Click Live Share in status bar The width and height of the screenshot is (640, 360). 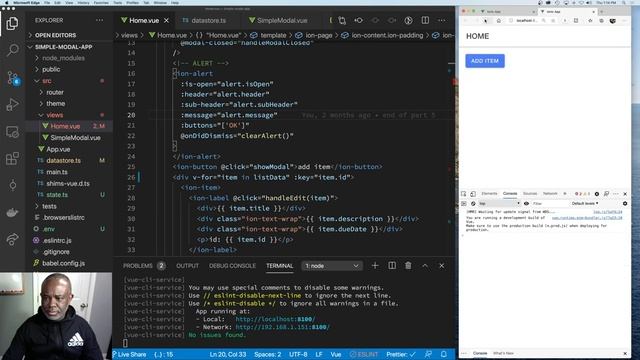pos(129,354)
